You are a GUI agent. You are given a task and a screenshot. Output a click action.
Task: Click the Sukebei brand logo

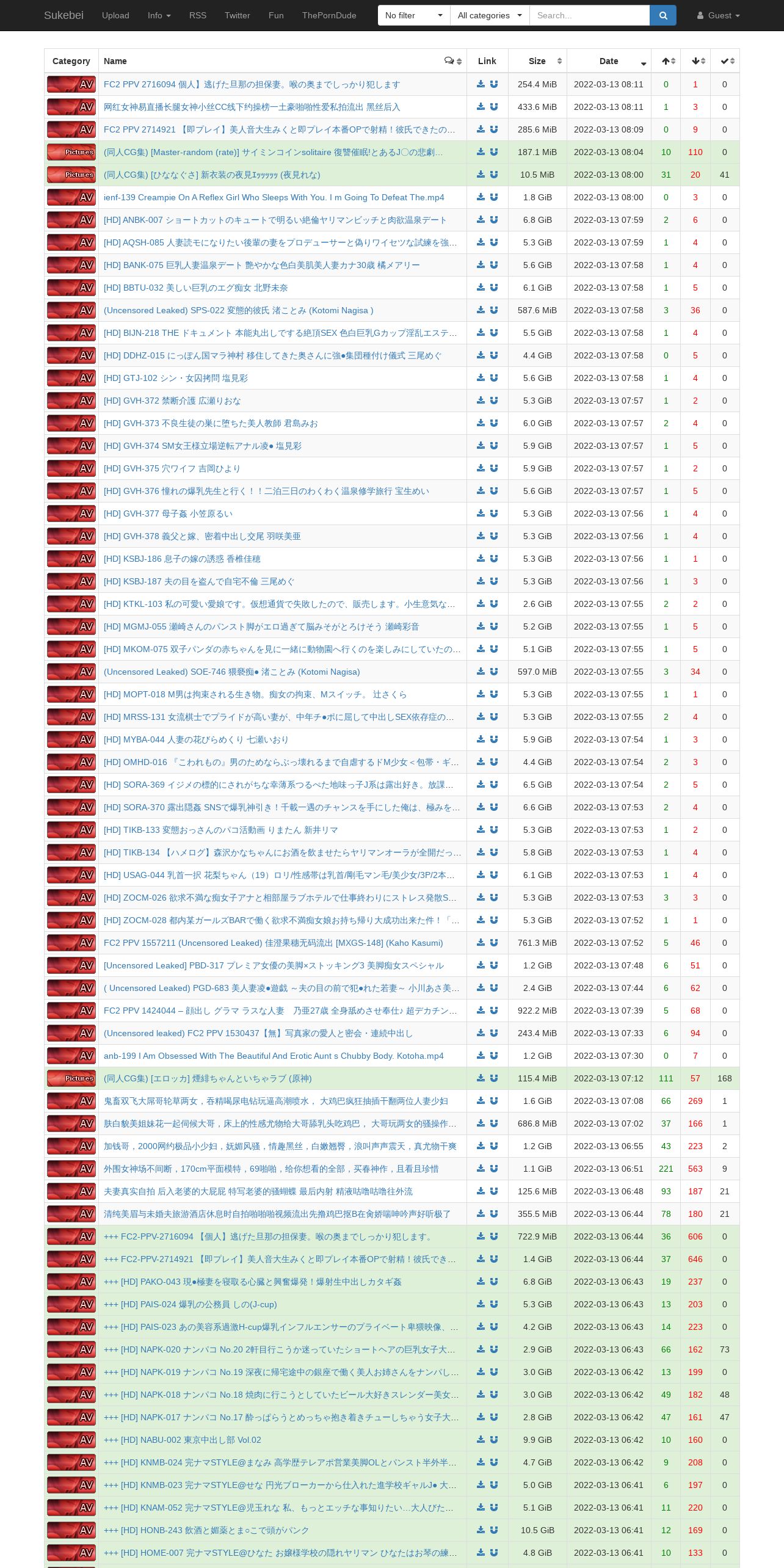click(x=64, y=15)
